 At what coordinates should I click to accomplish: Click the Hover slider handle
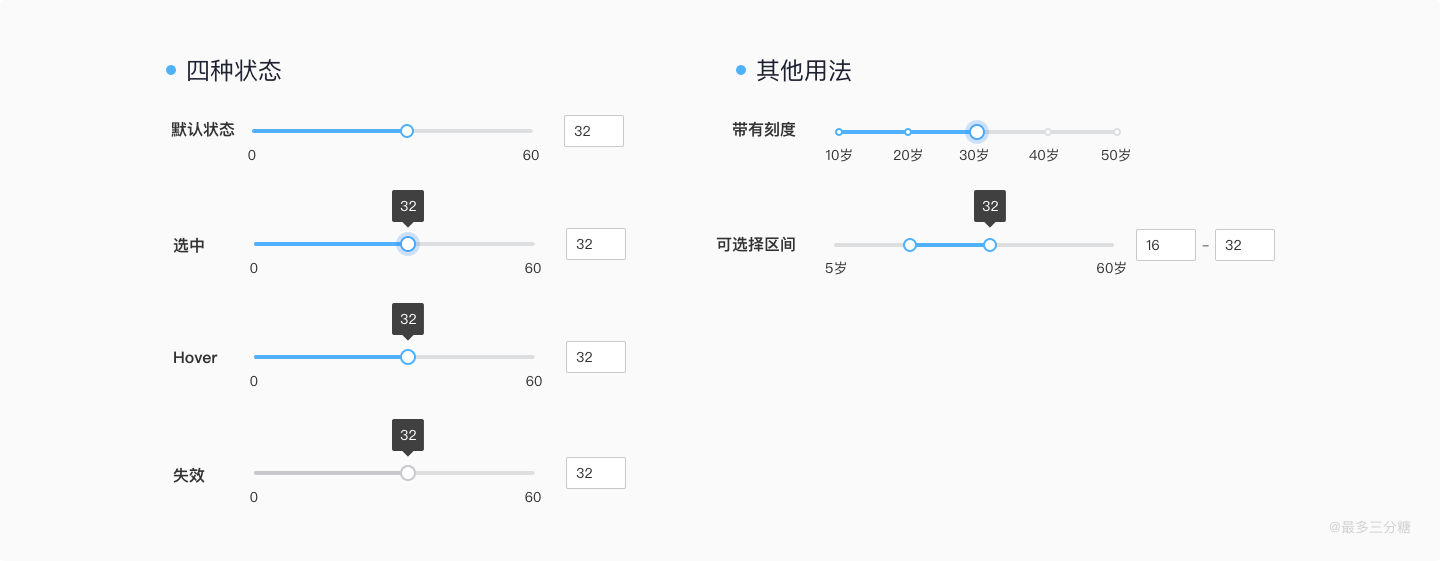(408, 357)
